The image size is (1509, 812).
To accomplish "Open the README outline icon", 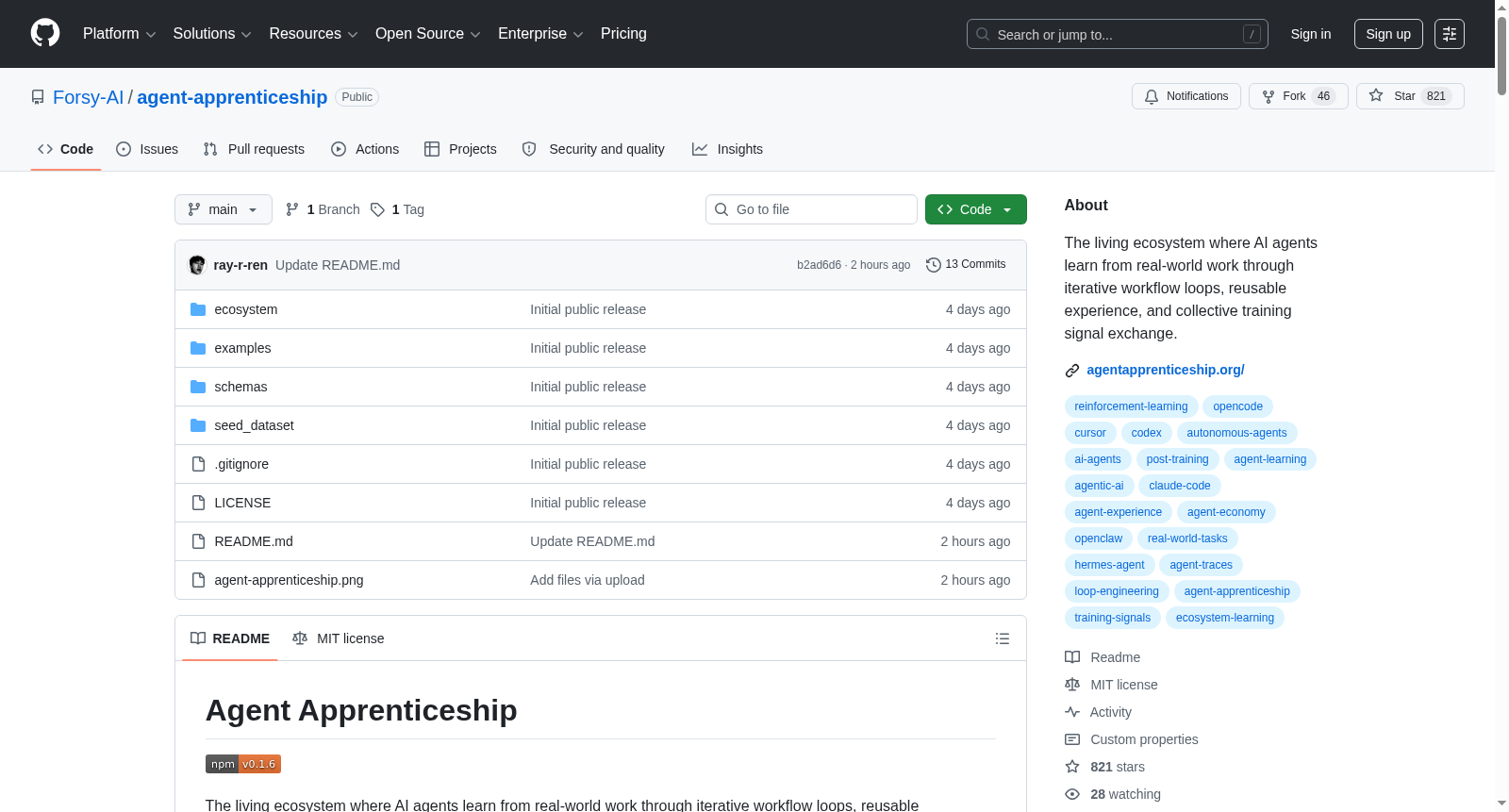I will point(1003,638).
